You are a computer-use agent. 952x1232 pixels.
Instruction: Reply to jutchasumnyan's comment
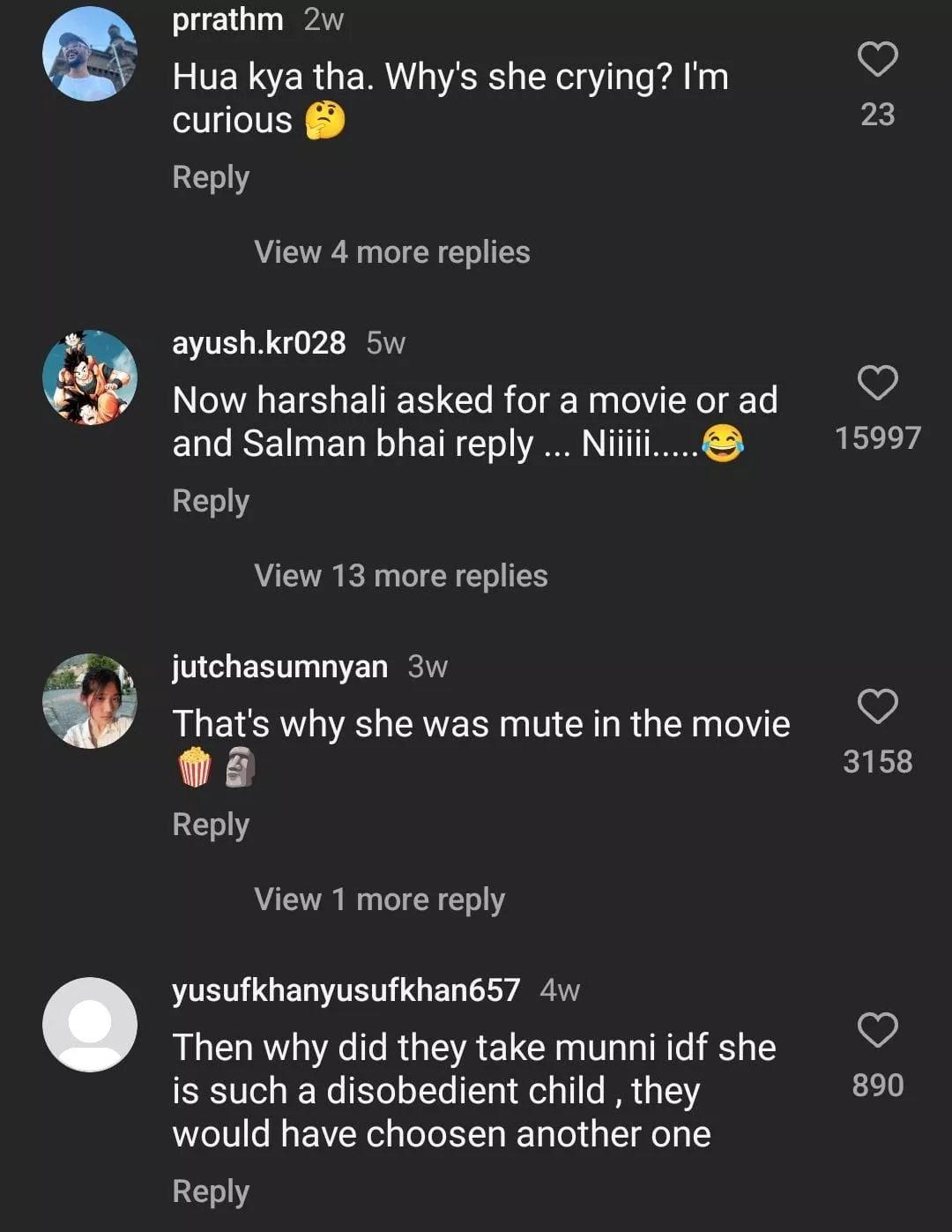click(x=211, y=825)
